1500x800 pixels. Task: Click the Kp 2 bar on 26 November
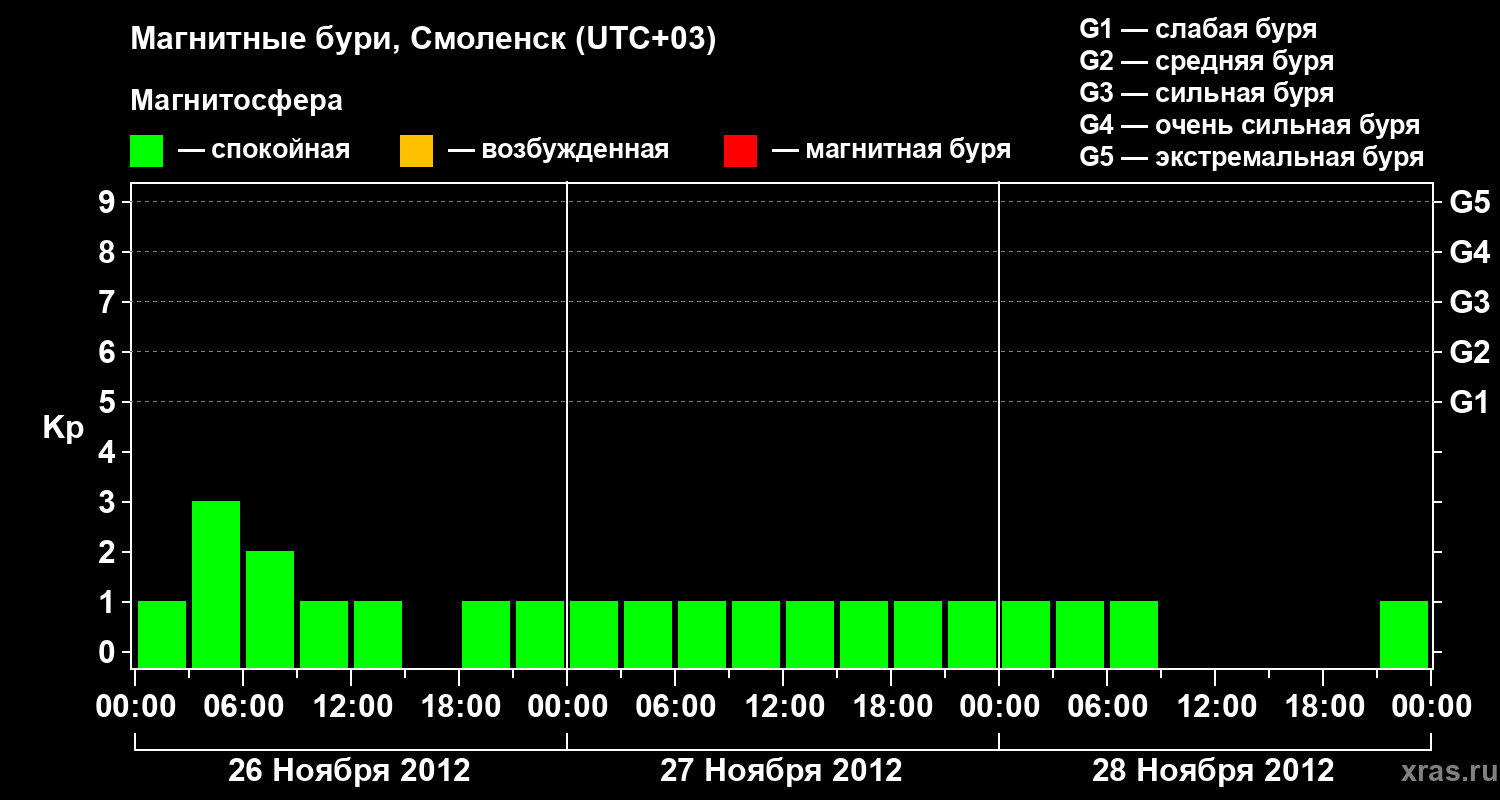tap(270, 609)
